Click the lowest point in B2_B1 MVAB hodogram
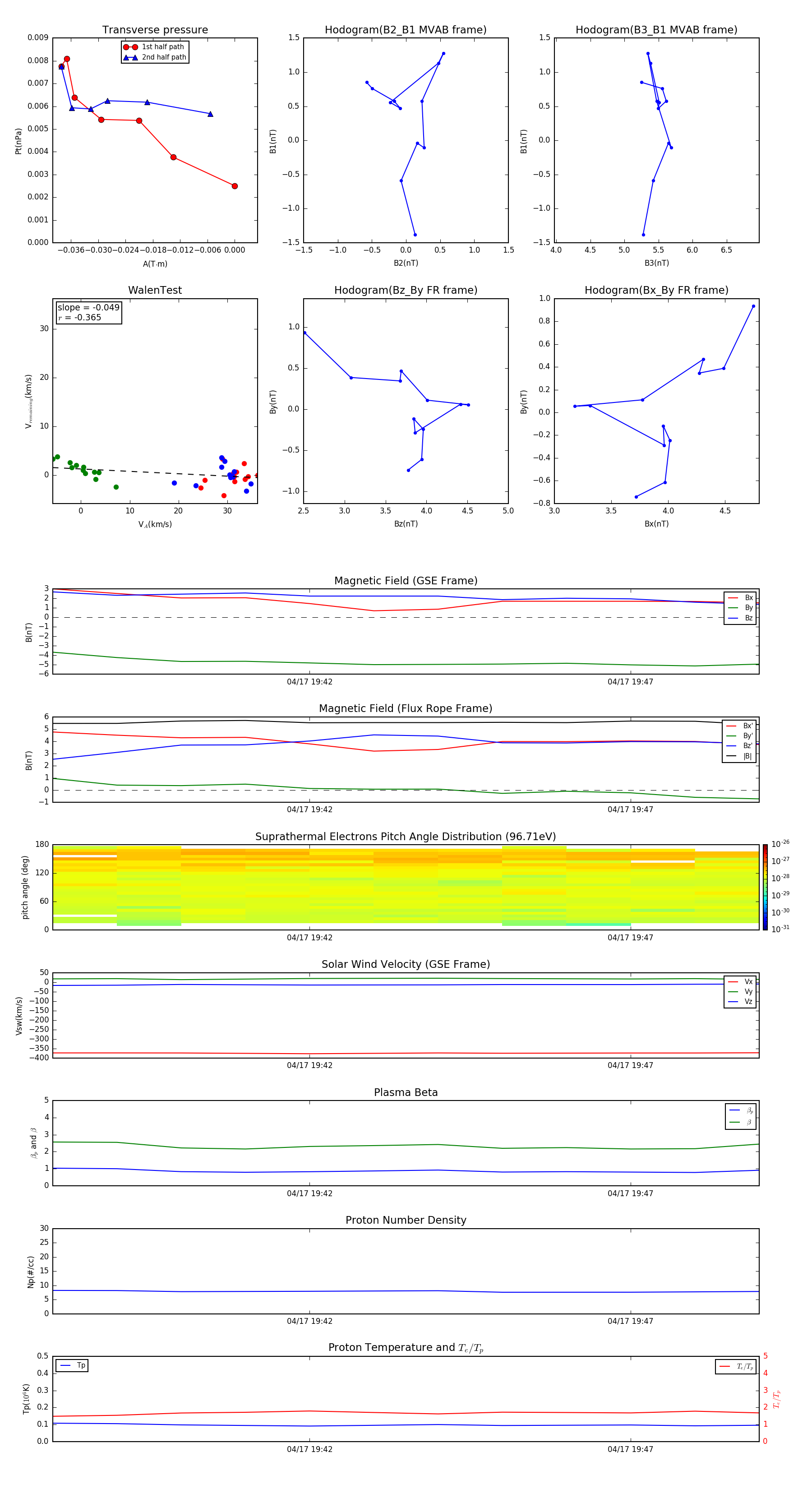812x1489 pixels. 415,235
